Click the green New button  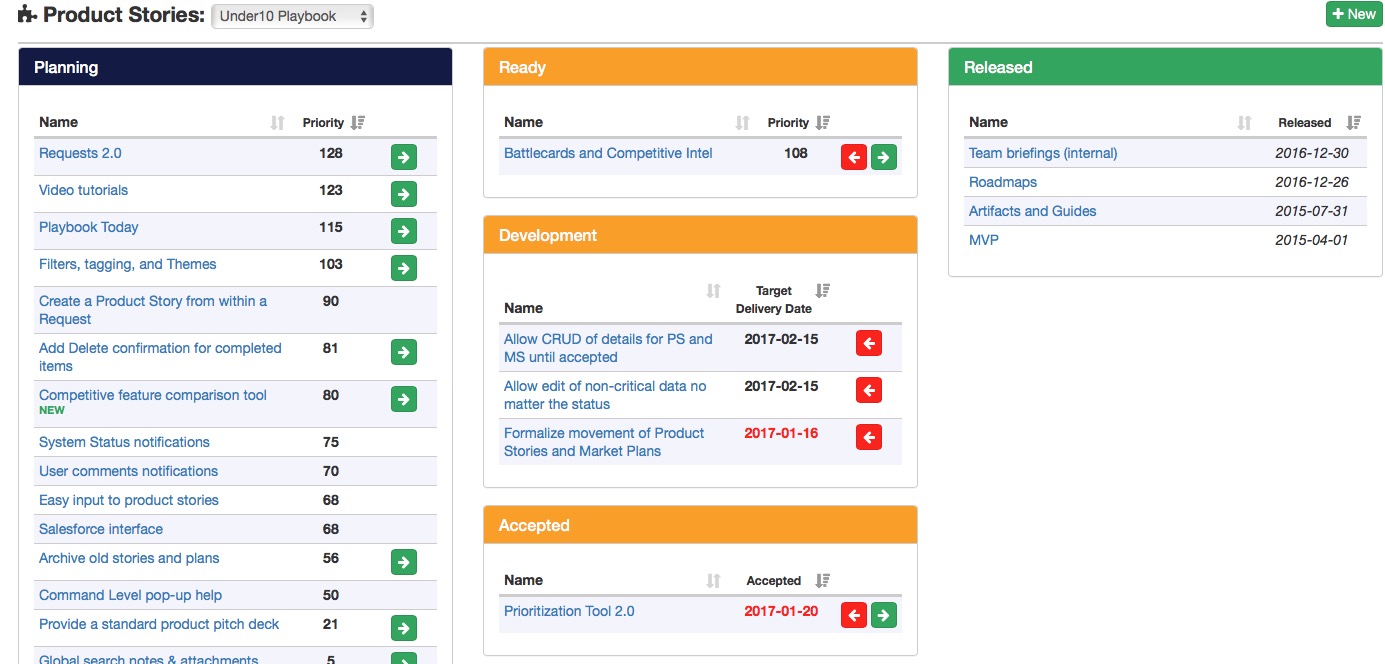(1354, 14)
